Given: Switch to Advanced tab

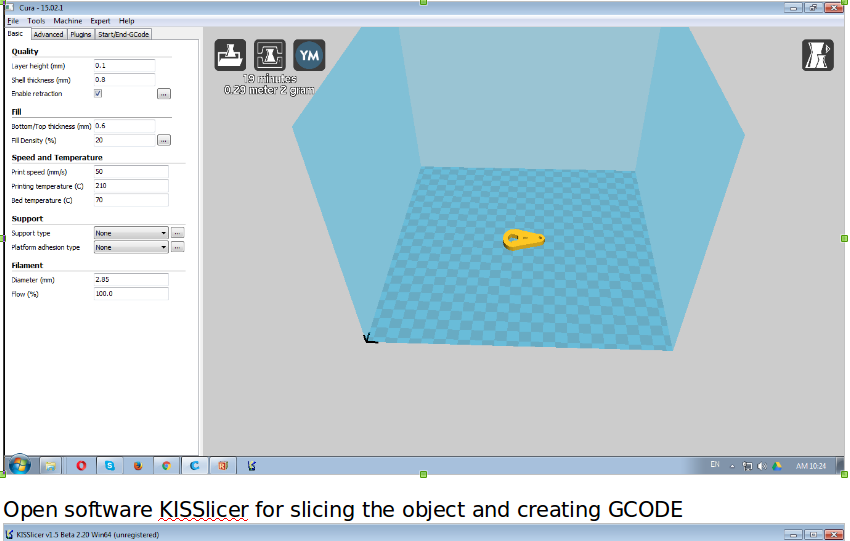Looking at the screenshot, I should [48, 34].
